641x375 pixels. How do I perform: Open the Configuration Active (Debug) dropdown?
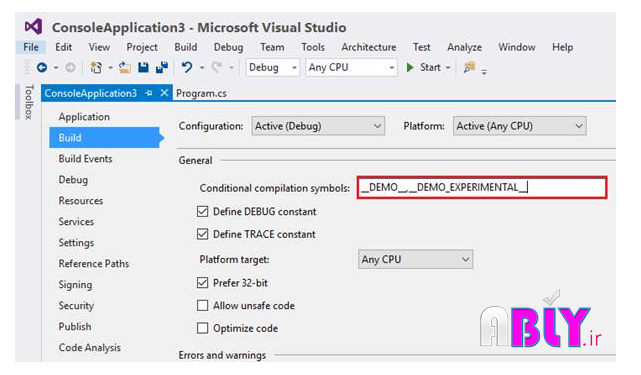(318, 126)
